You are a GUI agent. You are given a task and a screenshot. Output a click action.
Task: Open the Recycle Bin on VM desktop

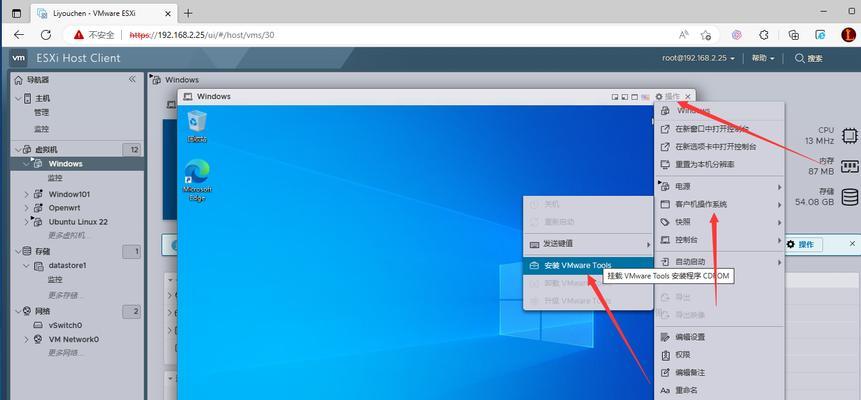pyautogui.click(x=197, y=126)
